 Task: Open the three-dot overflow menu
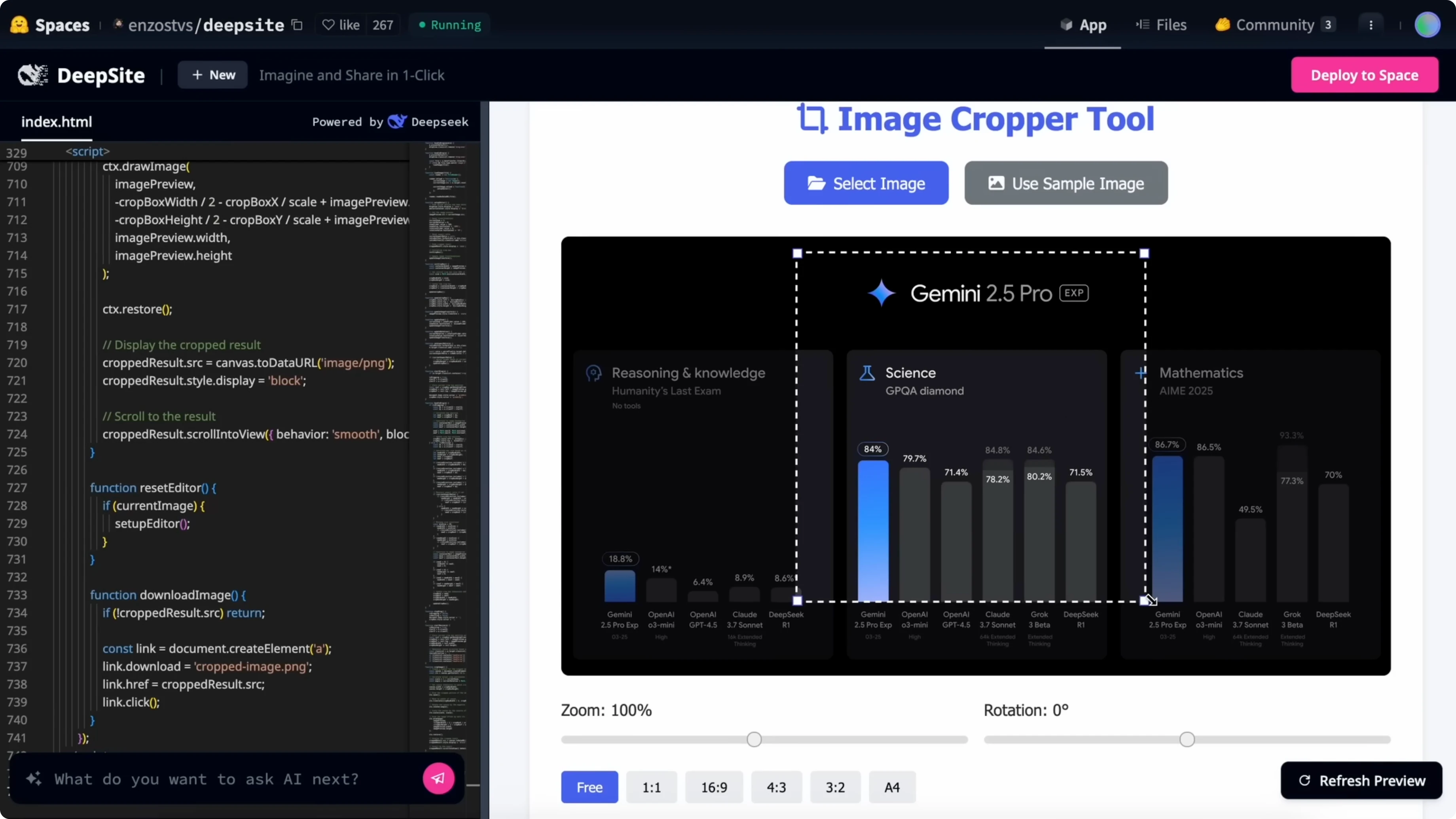pos(1371,25)
